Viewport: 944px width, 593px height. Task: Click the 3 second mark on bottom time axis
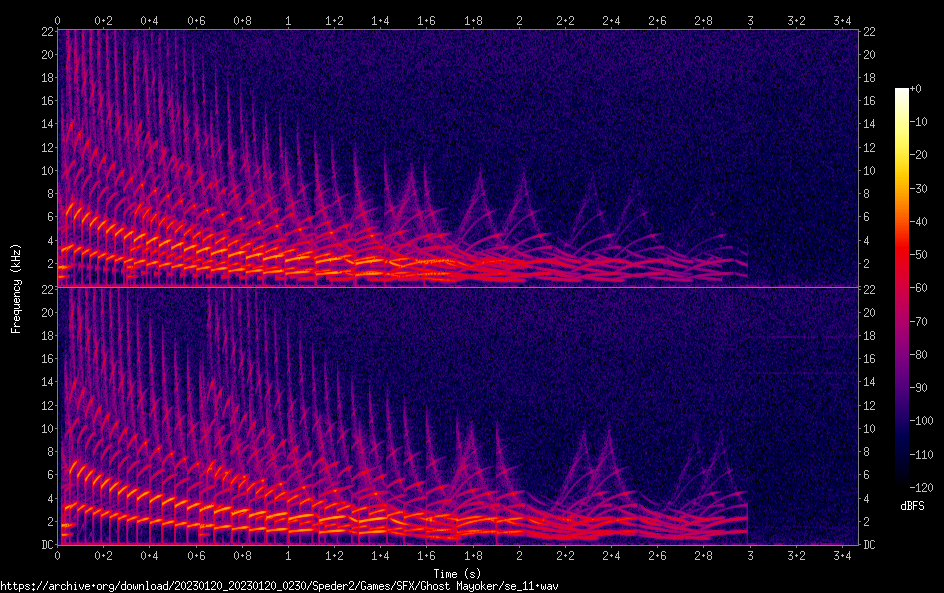[749, 555]
